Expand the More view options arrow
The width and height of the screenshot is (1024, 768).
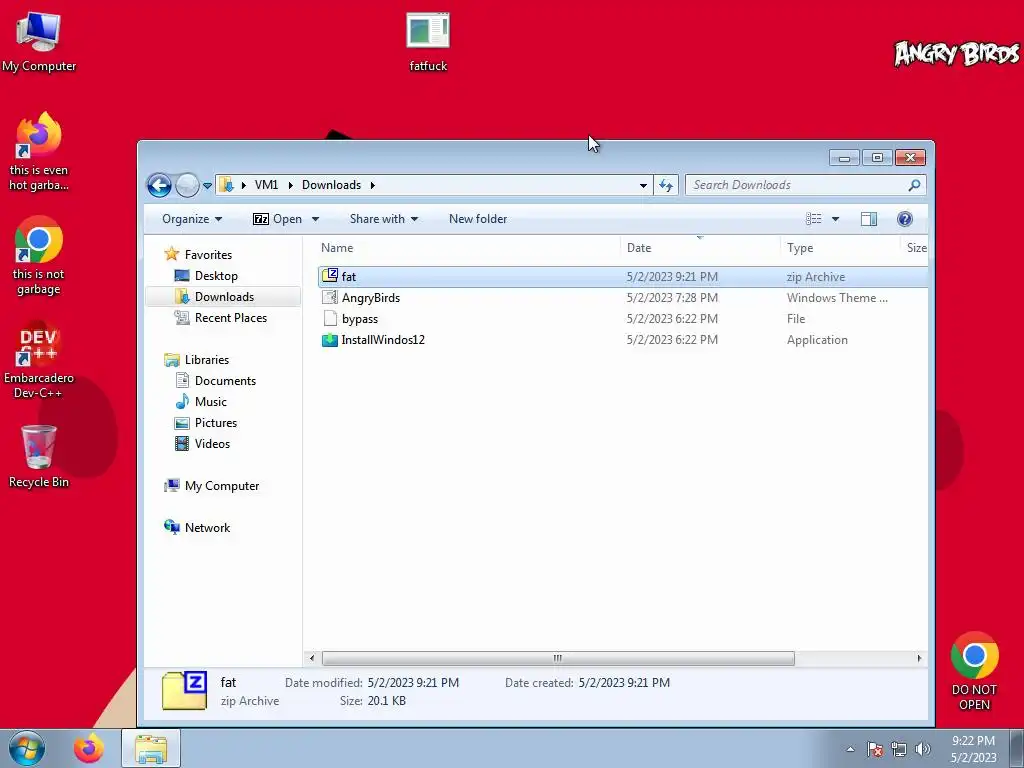click(x=835, y=219)
